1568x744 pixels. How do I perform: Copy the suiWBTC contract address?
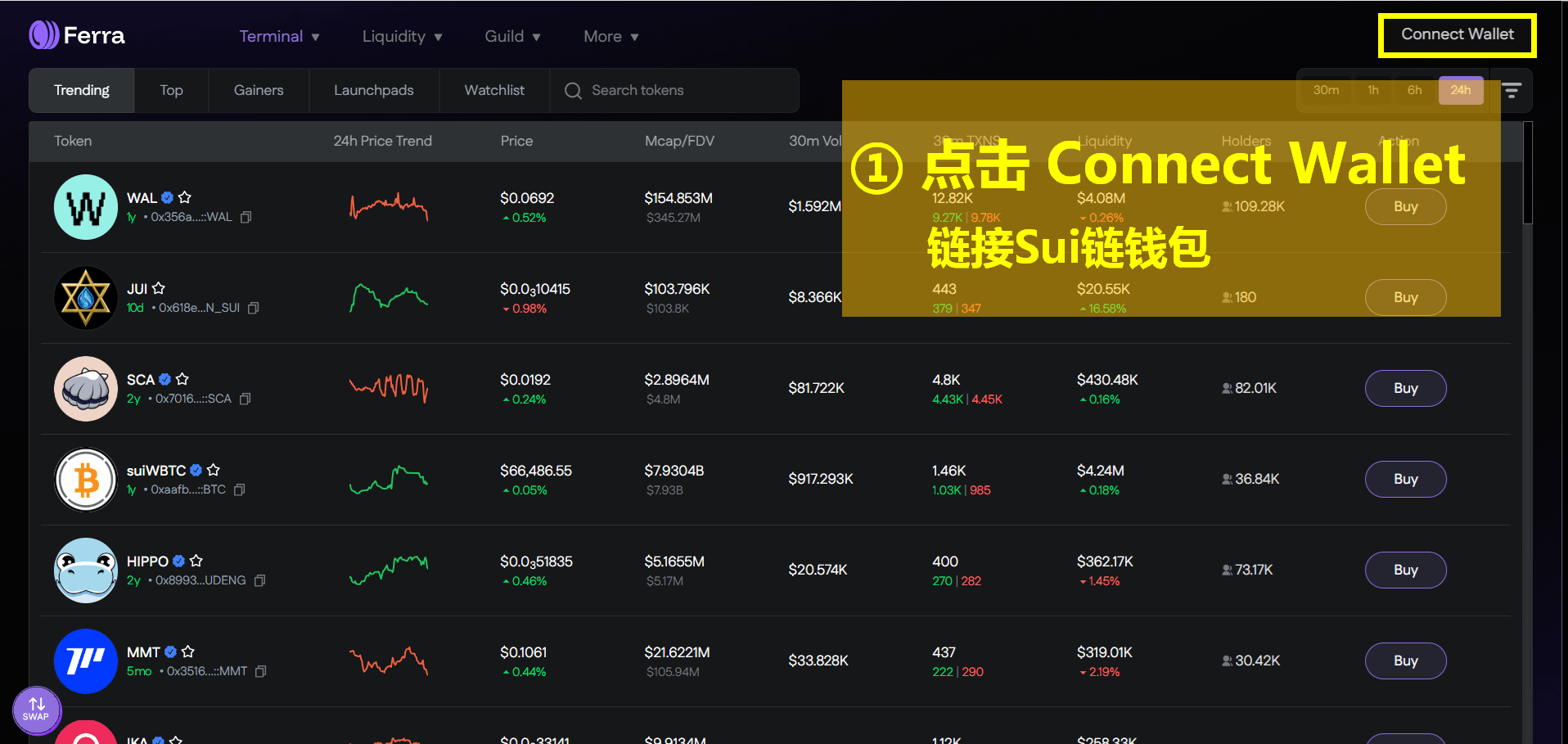pos(240,489)
